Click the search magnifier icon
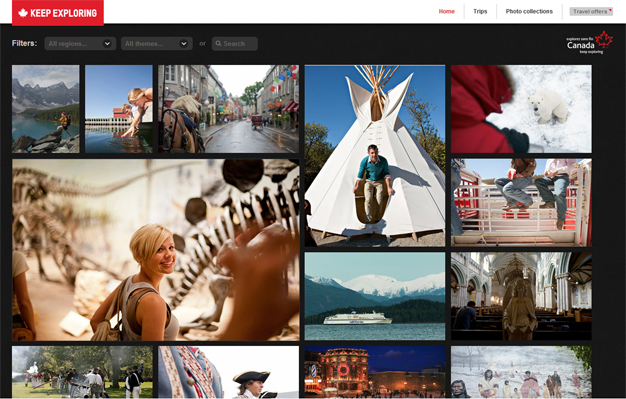 coord(219,44)
